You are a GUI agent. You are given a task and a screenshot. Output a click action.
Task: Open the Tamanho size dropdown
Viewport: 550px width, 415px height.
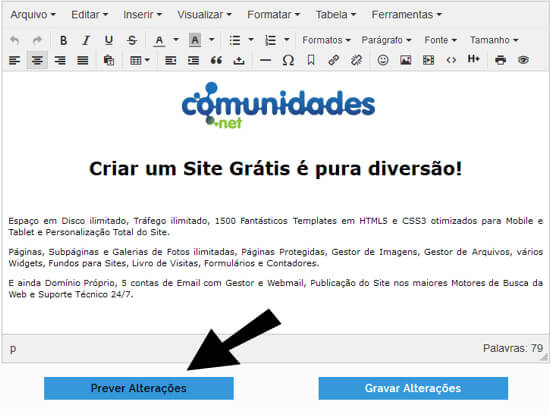(494, 40)
